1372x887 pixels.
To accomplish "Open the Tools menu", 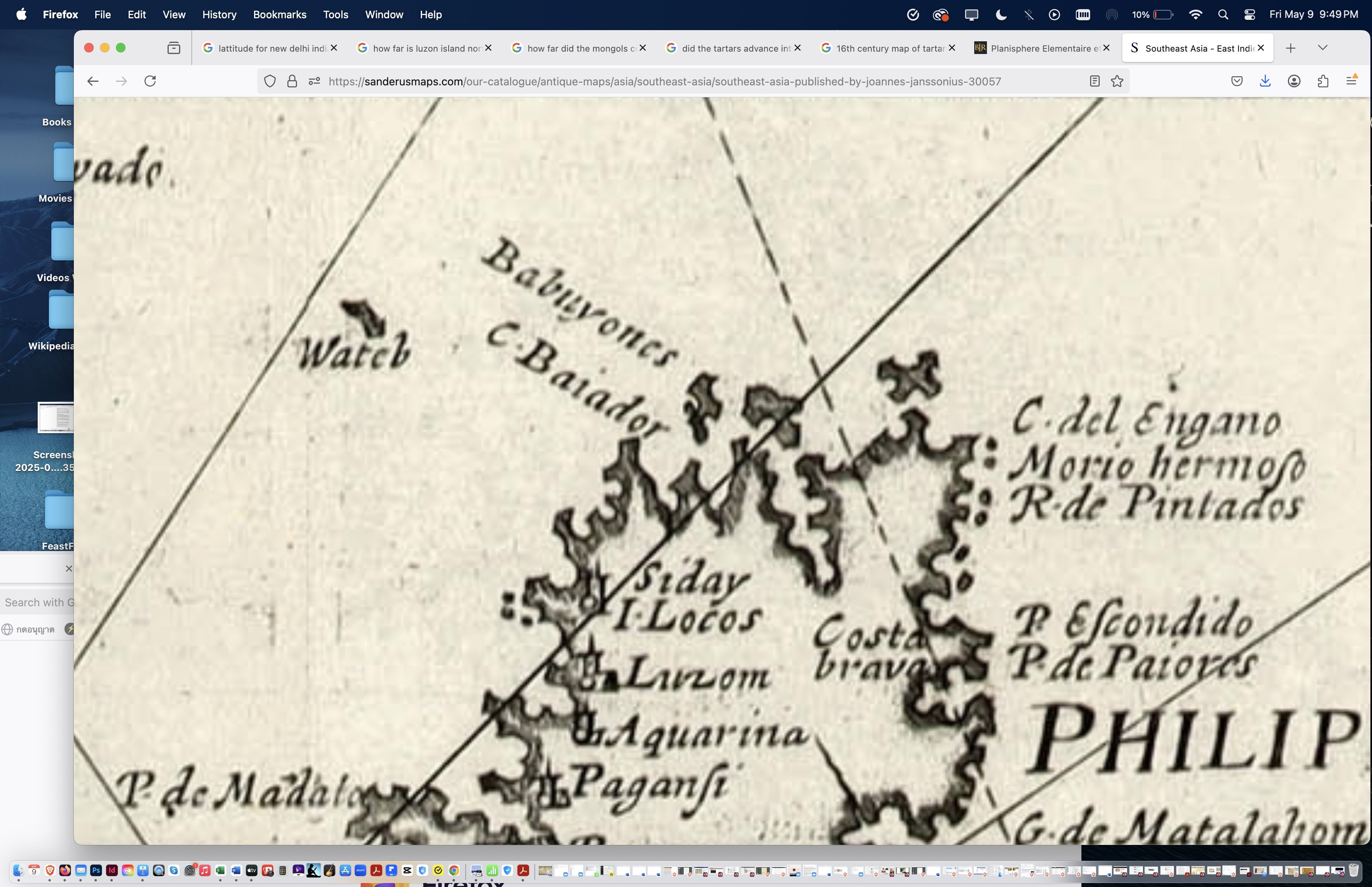I will [336, 14].
